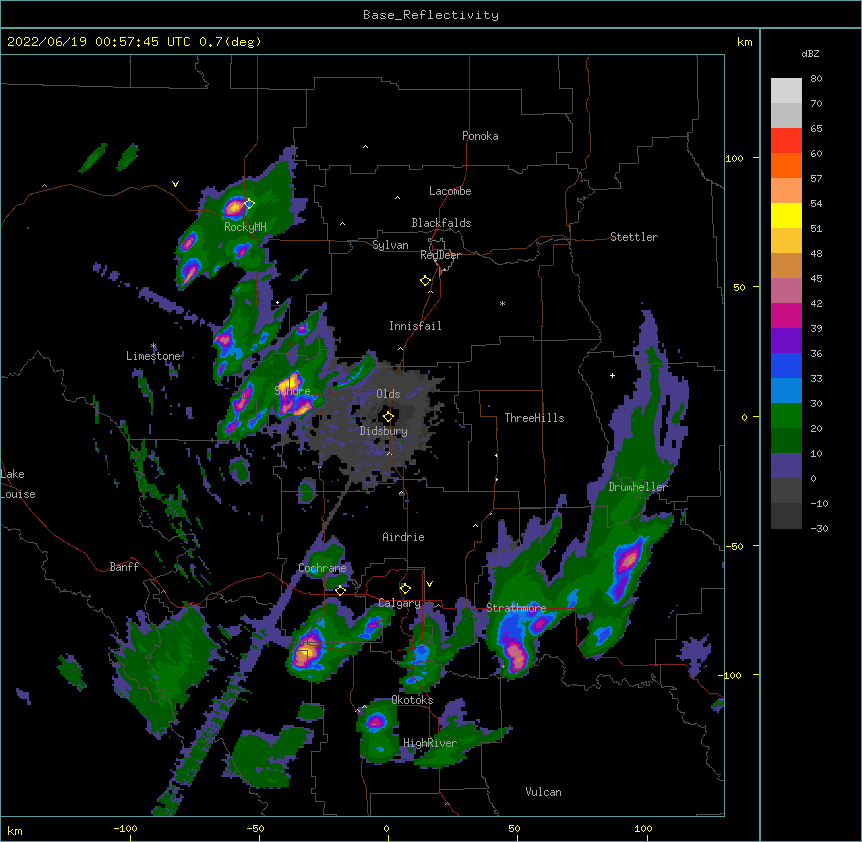Click the yellow radar site marker between Olds and Didsbury

(388, 417)
